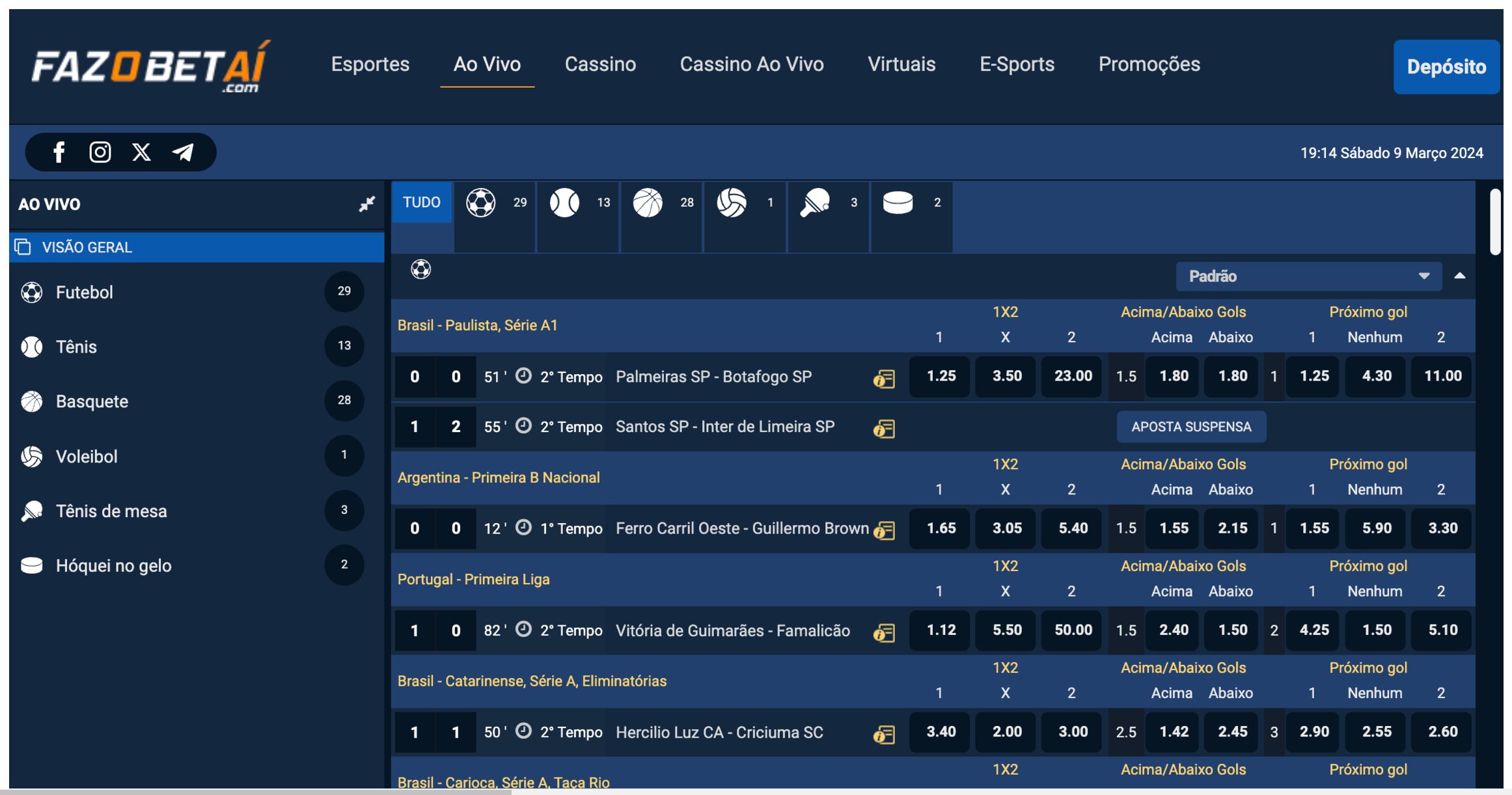Open the Instagram social icon
The height and width of the screenshot is (795, 1512).
click(100, 152)
